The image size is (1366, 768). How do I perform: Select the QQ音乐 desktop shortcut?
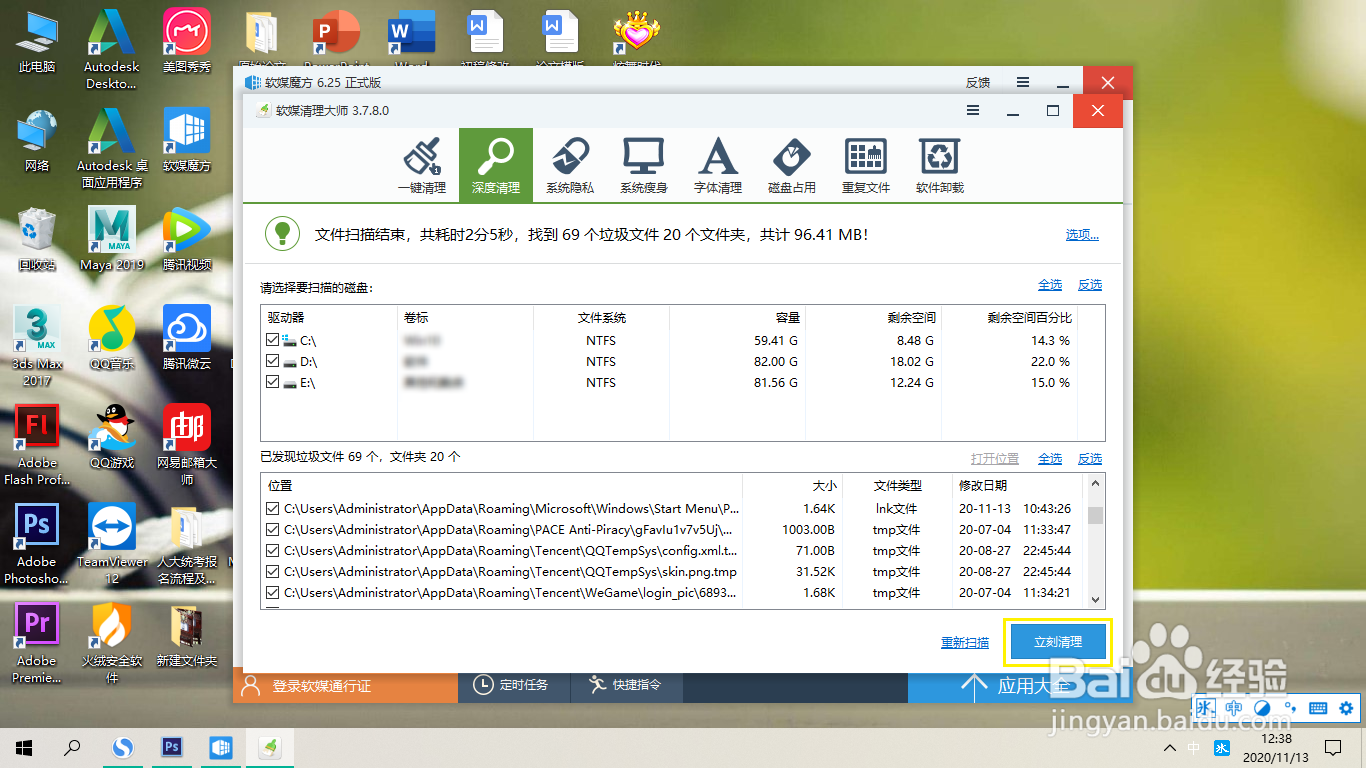coord(112,338)
